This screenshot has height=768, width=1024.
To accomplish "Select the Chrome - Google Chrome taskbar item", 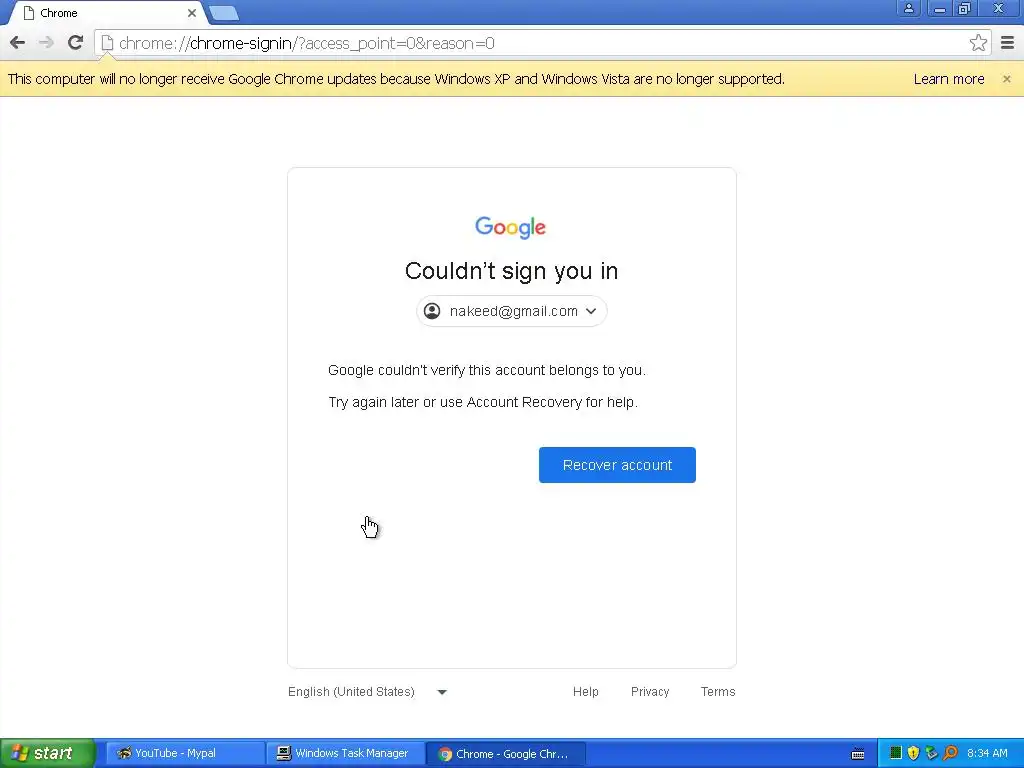I will [x=504, y=754].
